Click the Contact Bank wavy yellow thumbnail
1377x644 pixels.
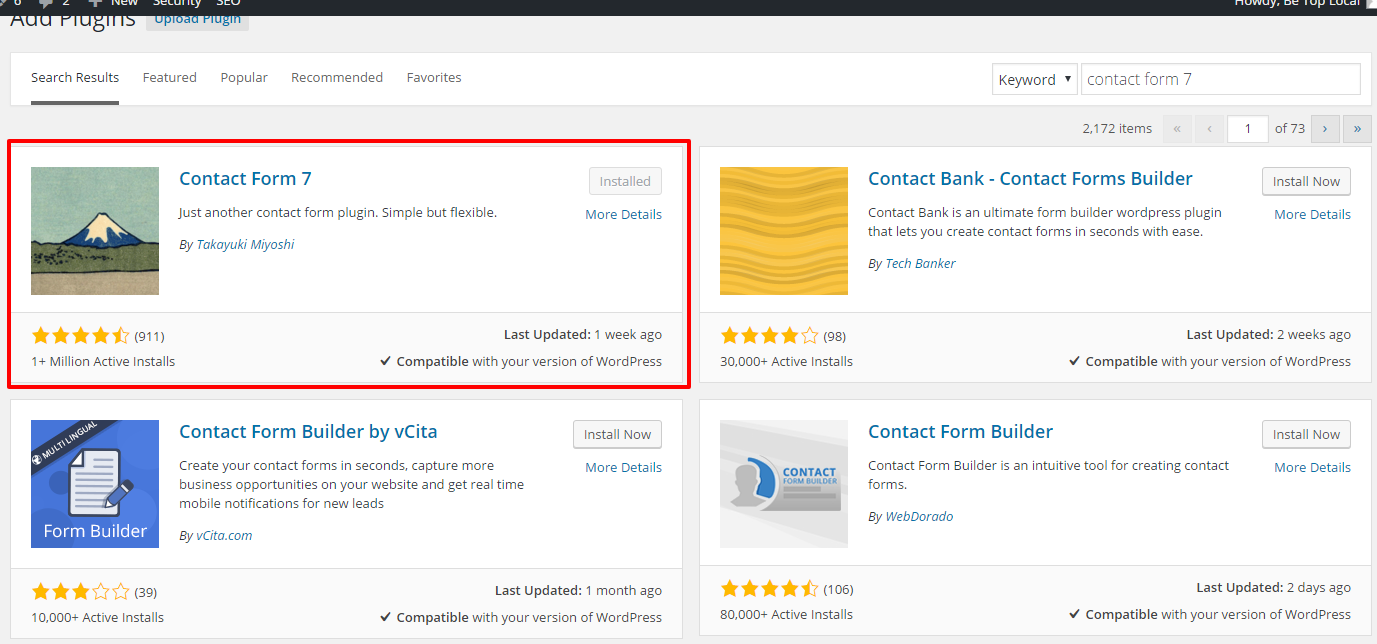[784, 231]
